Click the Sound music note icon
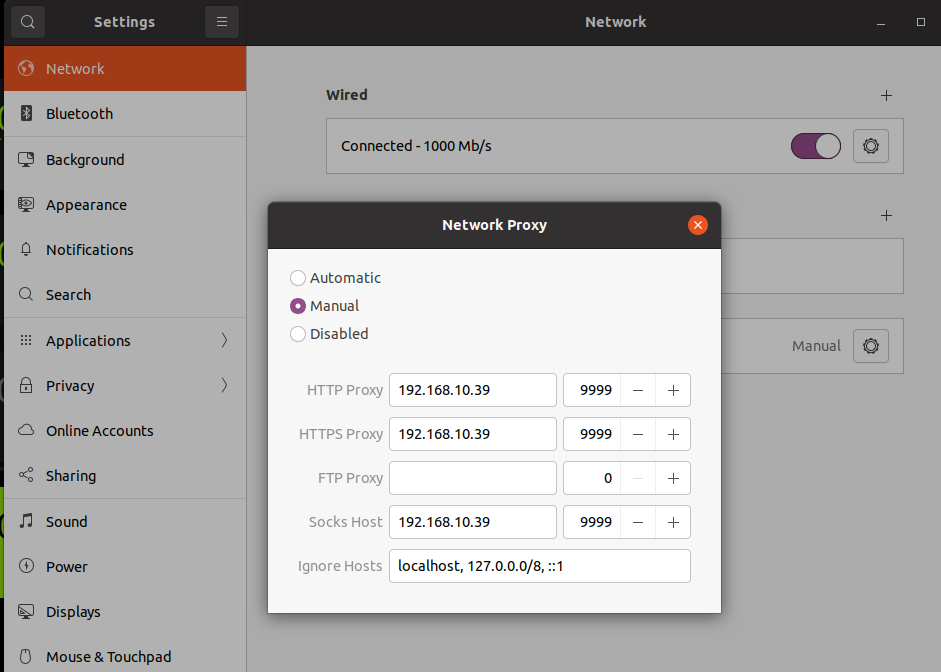 pyautogui.click(x=26, y=521)
